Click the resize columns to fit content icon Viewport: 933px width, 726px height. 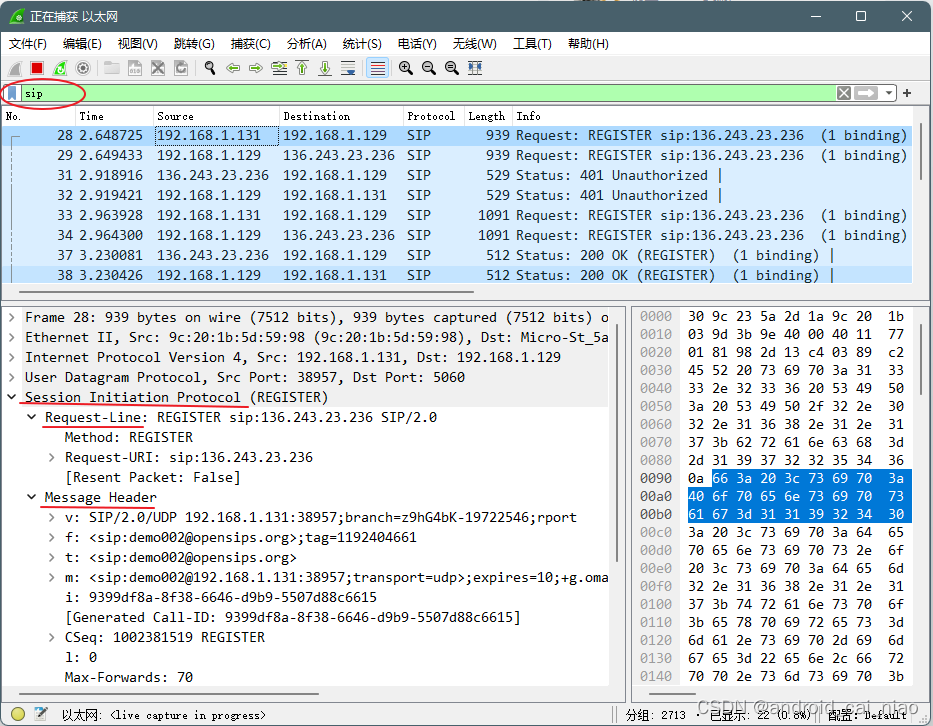click(475, 68)
